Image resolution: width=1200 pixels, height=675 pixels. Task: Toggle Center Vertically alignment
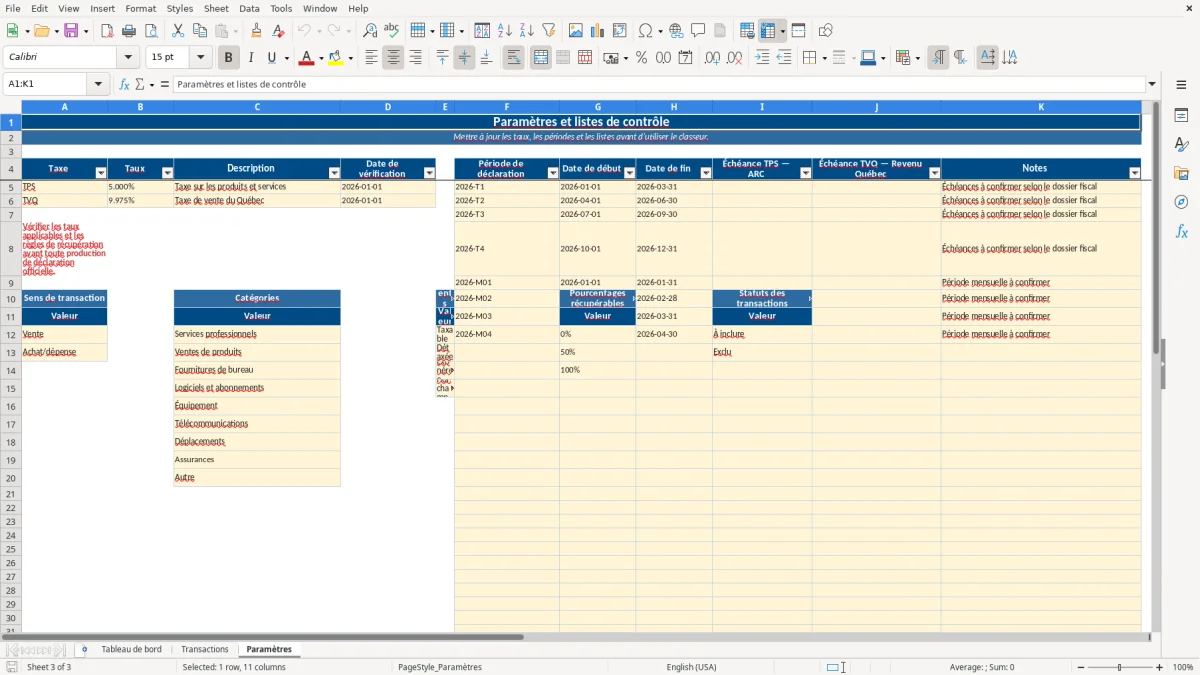click(464, 58)
